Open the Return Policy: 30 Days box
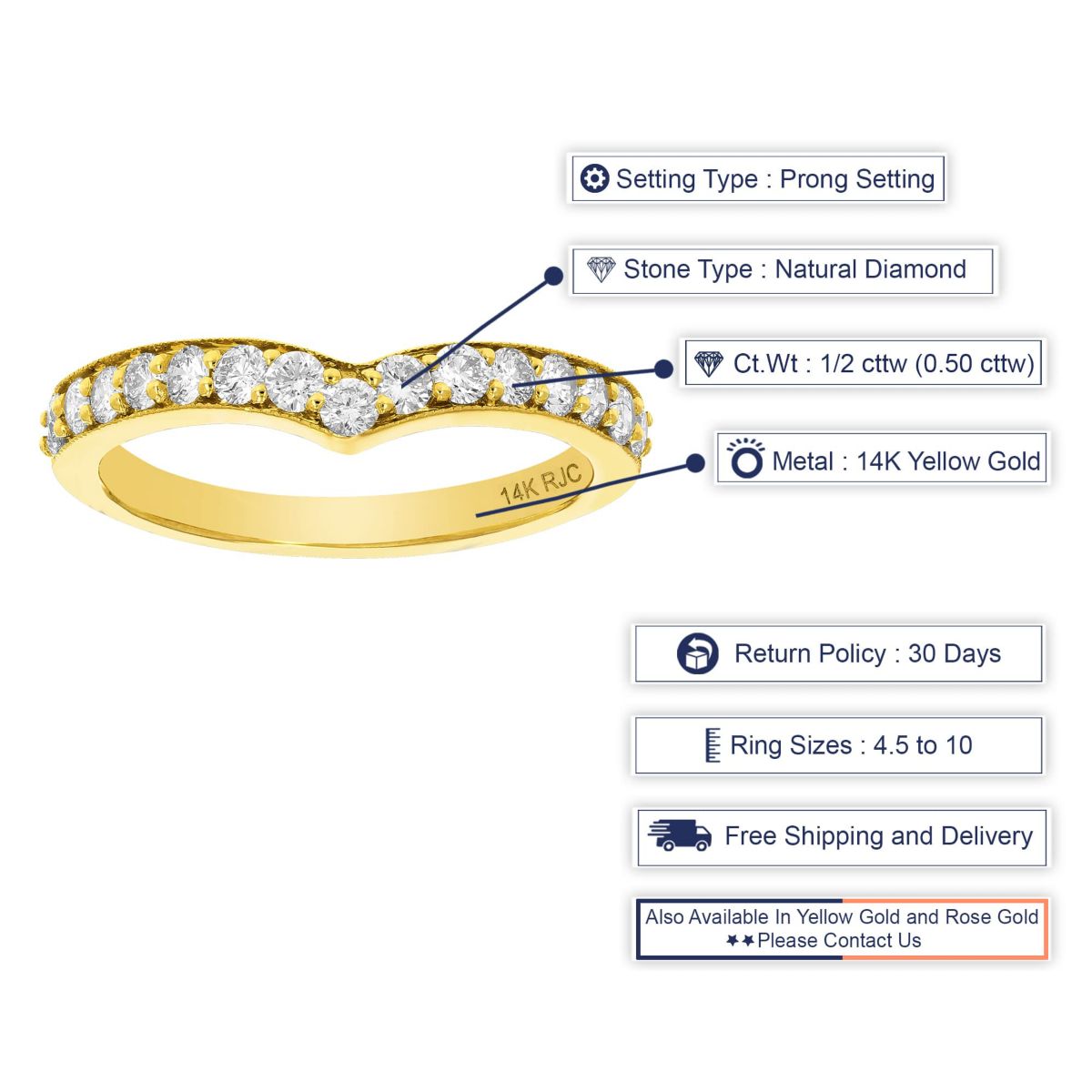The image size is (1092, 1092). (x=838, y=653)
